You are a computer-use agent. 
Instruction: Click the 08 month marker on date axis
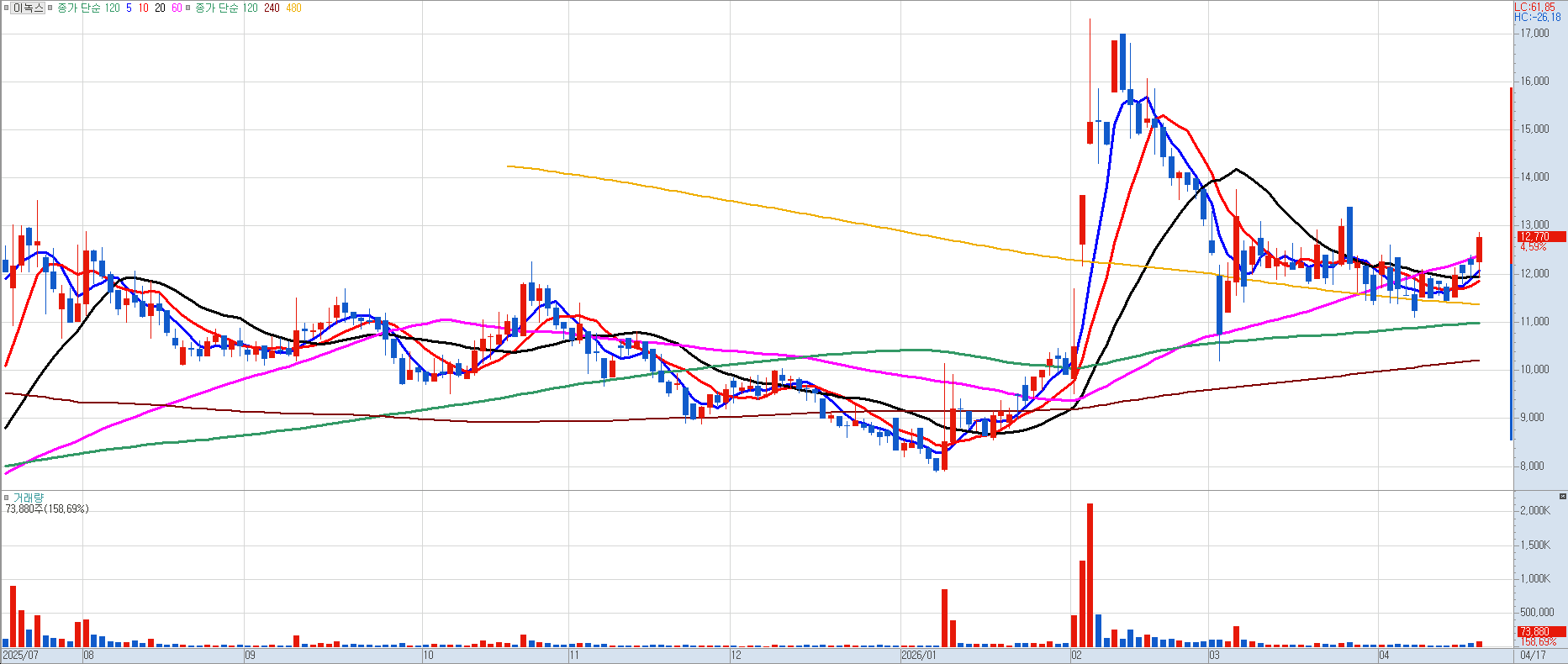tap(89, 655)
